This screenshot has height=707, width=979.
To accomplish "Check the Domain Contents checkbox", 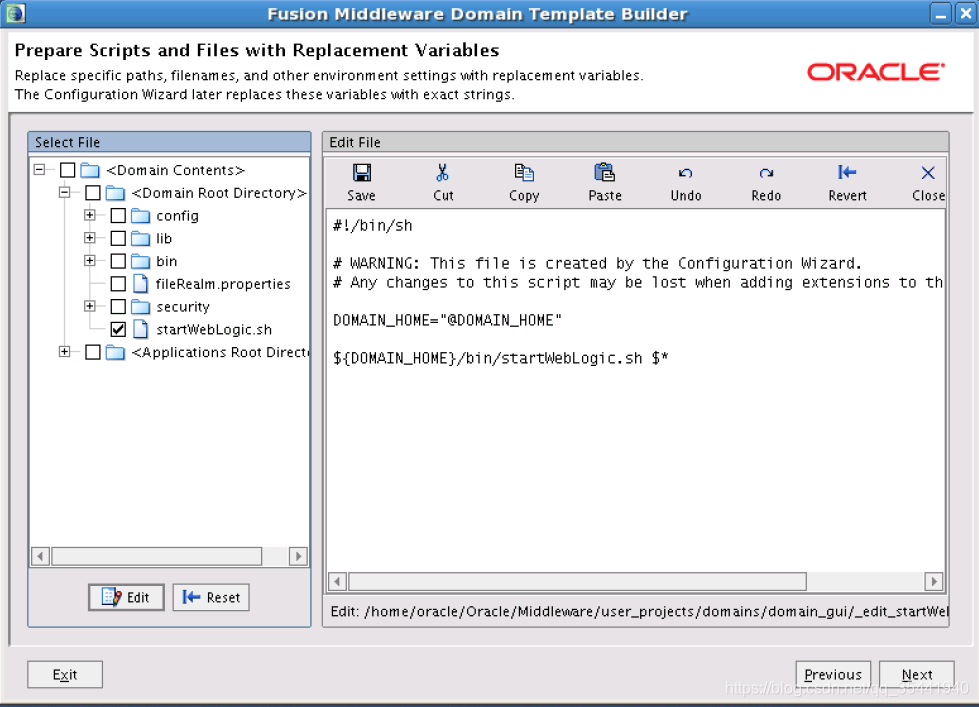I will coord(67,170).
